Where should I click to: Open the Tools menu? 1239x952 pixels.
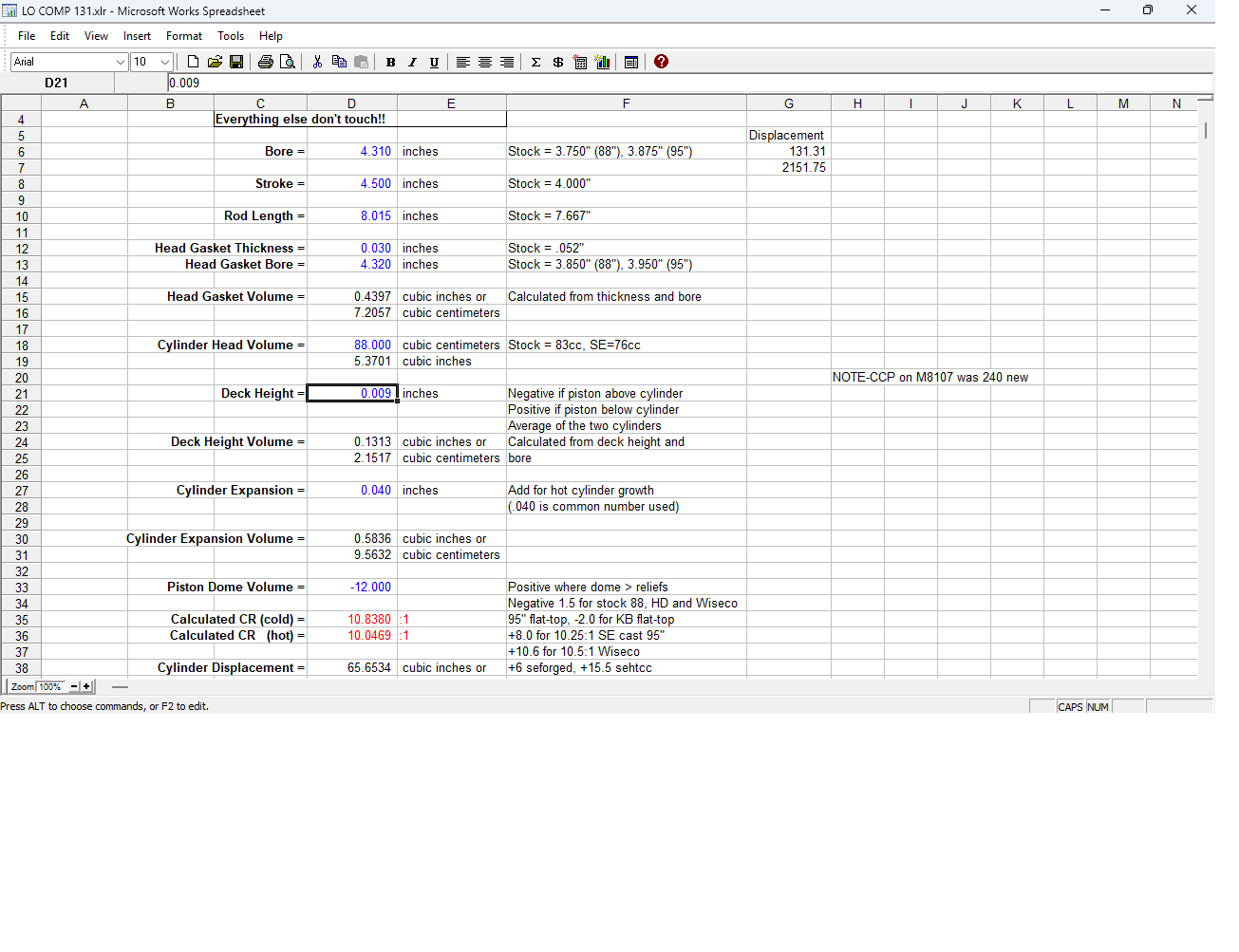231,36
